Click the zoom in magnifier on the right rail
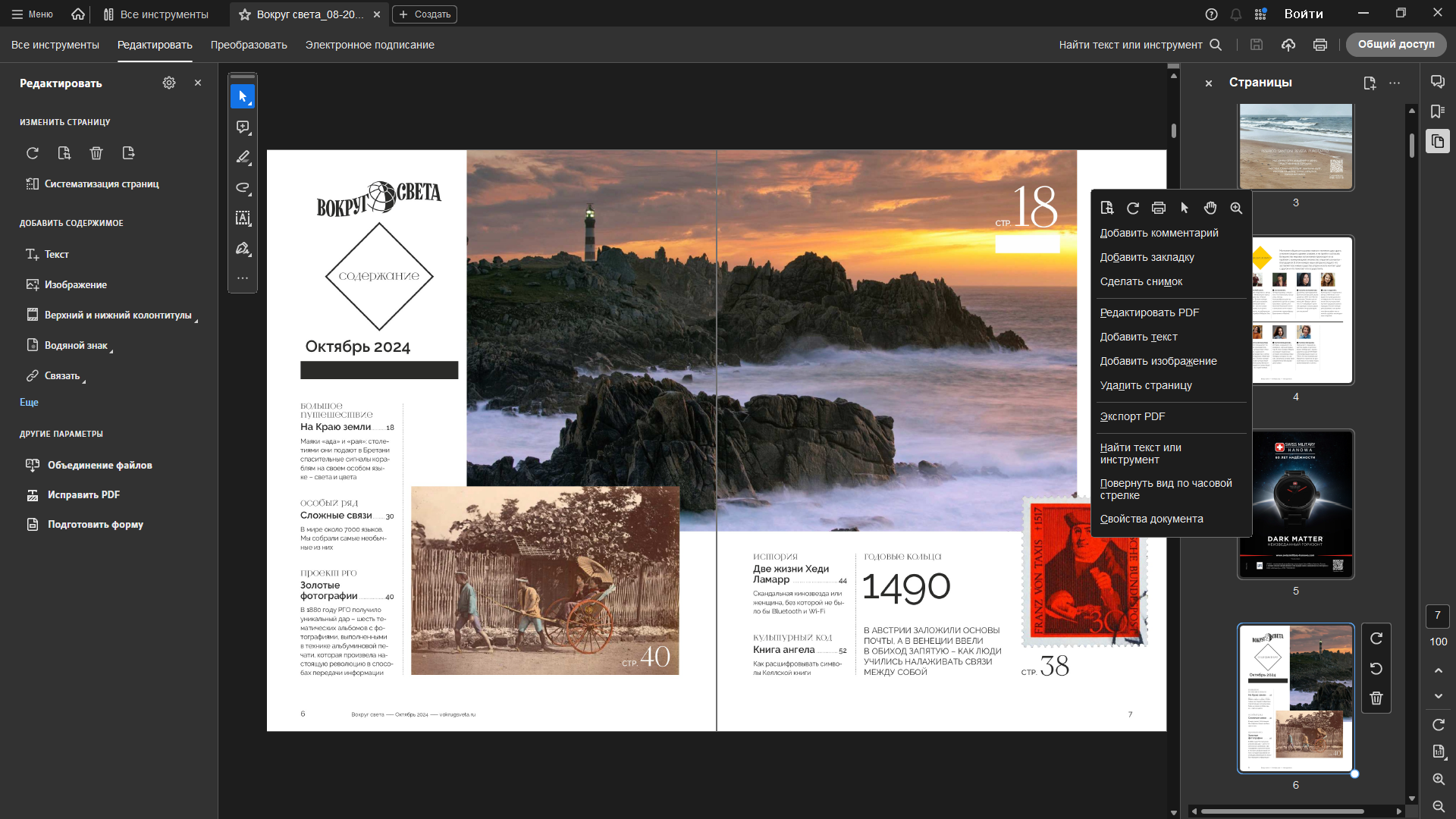Screen dimensions: 1456x819 (1439, 779)
